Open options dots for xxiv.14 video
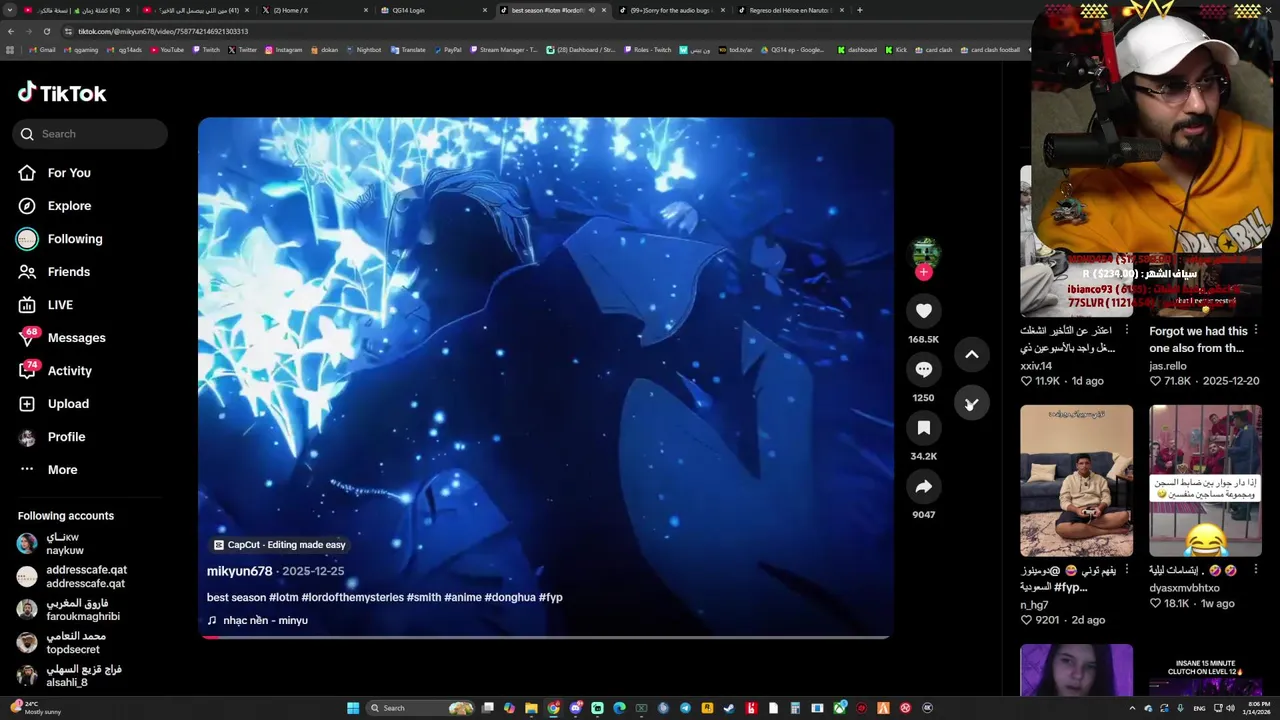 coord(1127,330)
